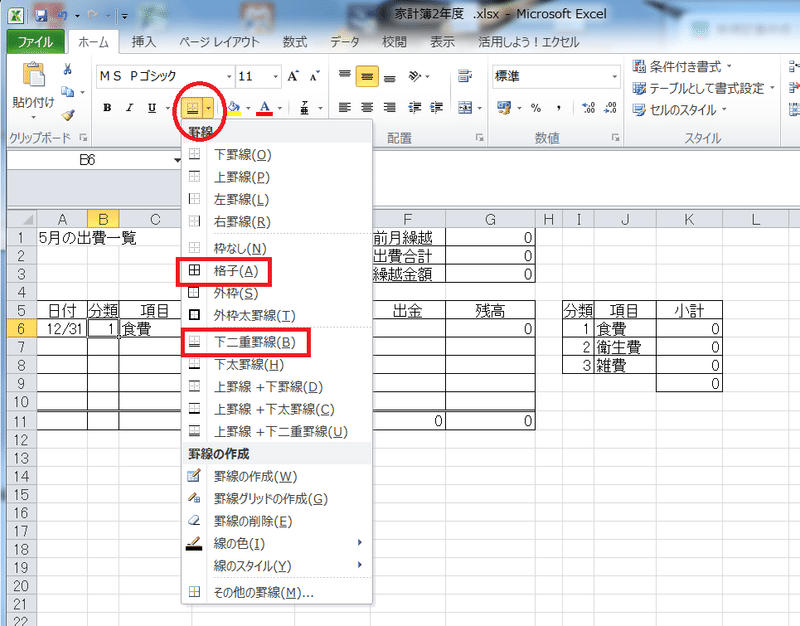Viewport: 800px width, 626px height.
Task: Click the Copy icon
Action: tap(67, 92)
